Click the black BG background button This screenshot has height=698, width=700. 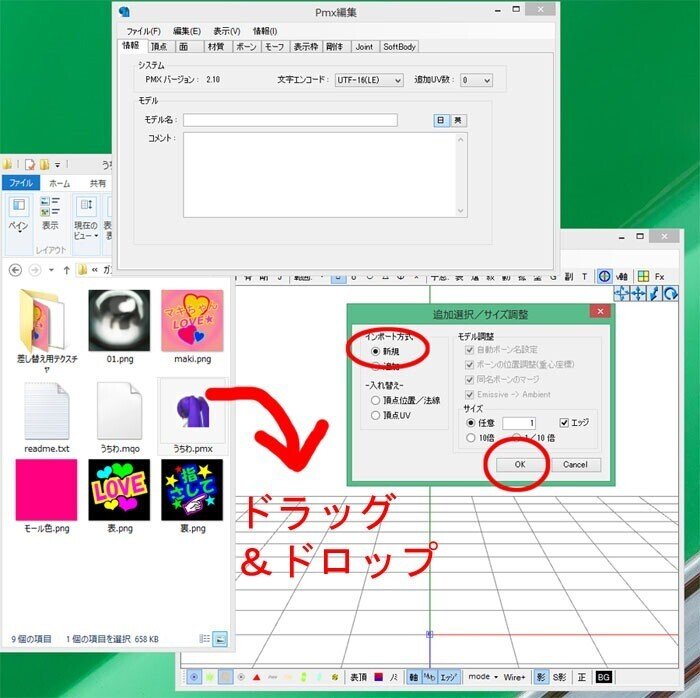click(603, 677)
